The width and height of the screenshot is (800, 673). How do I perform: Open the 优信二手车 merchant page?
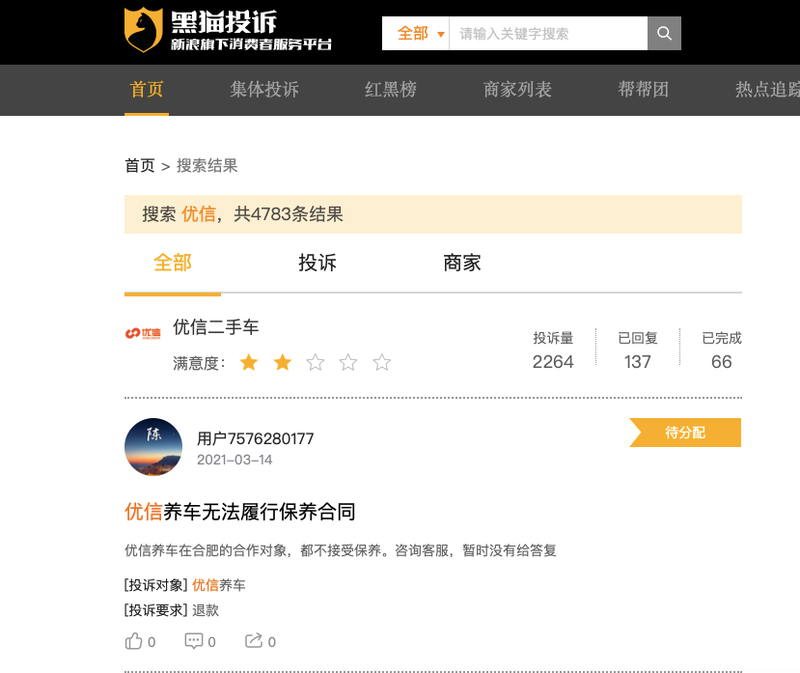coord(216,327)
